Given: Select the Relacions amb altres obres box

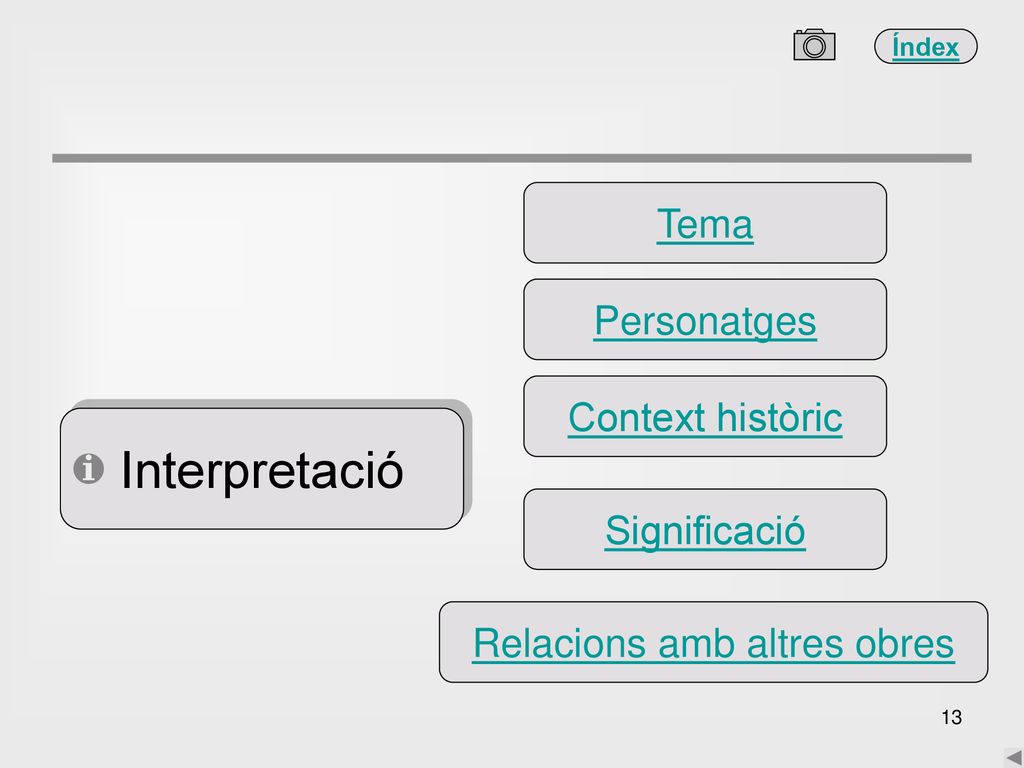Looking at the screenshot, I should click(713, 642).
